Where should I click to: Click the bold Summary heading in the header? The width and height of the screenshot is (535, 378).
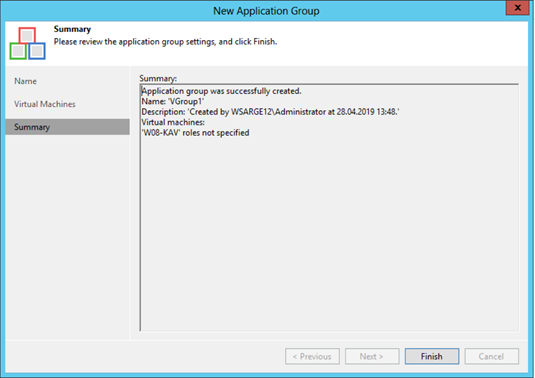point(72,29)
